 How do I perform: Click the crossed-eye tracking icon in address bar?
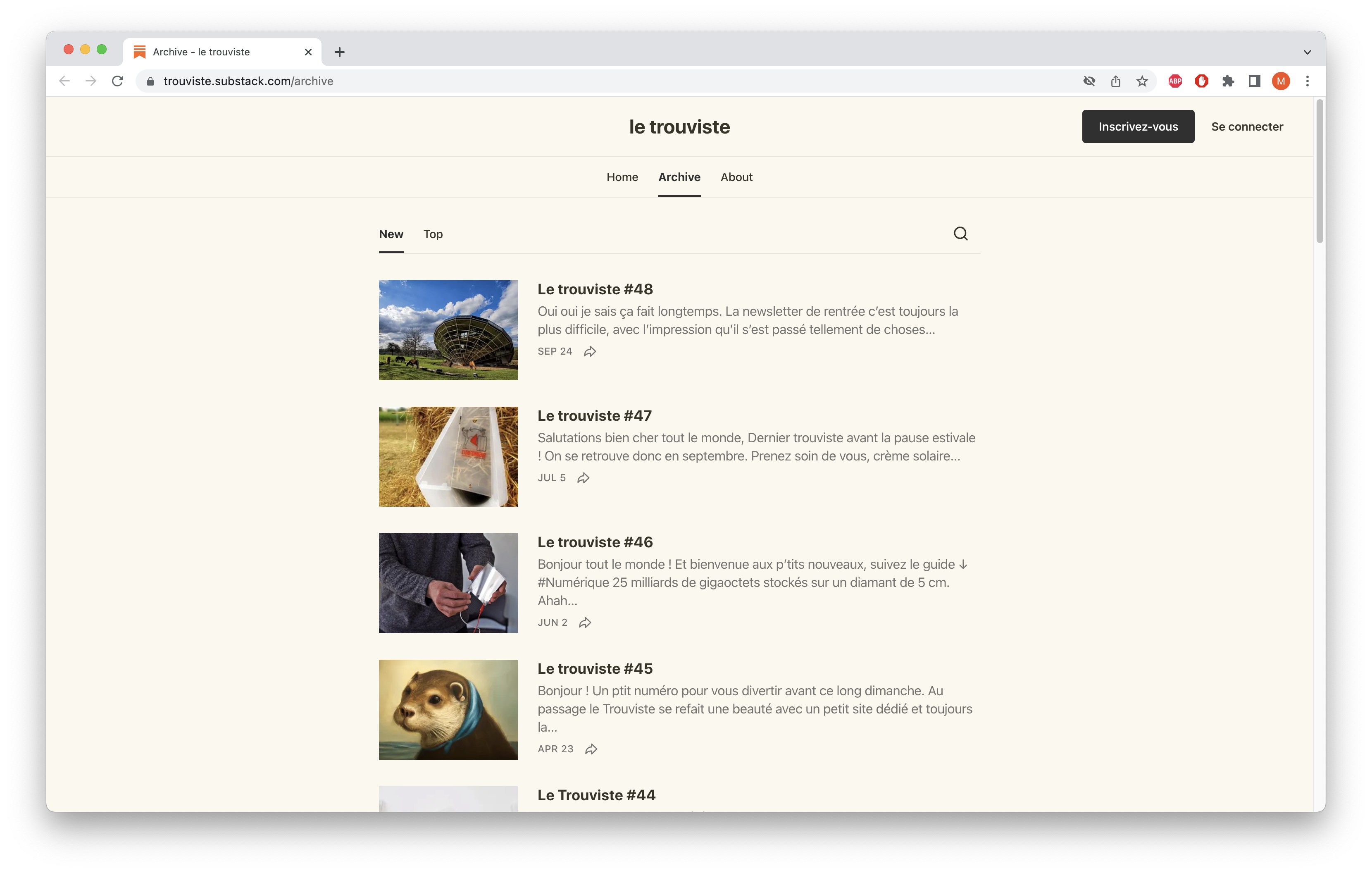(x=1089, y=81)
